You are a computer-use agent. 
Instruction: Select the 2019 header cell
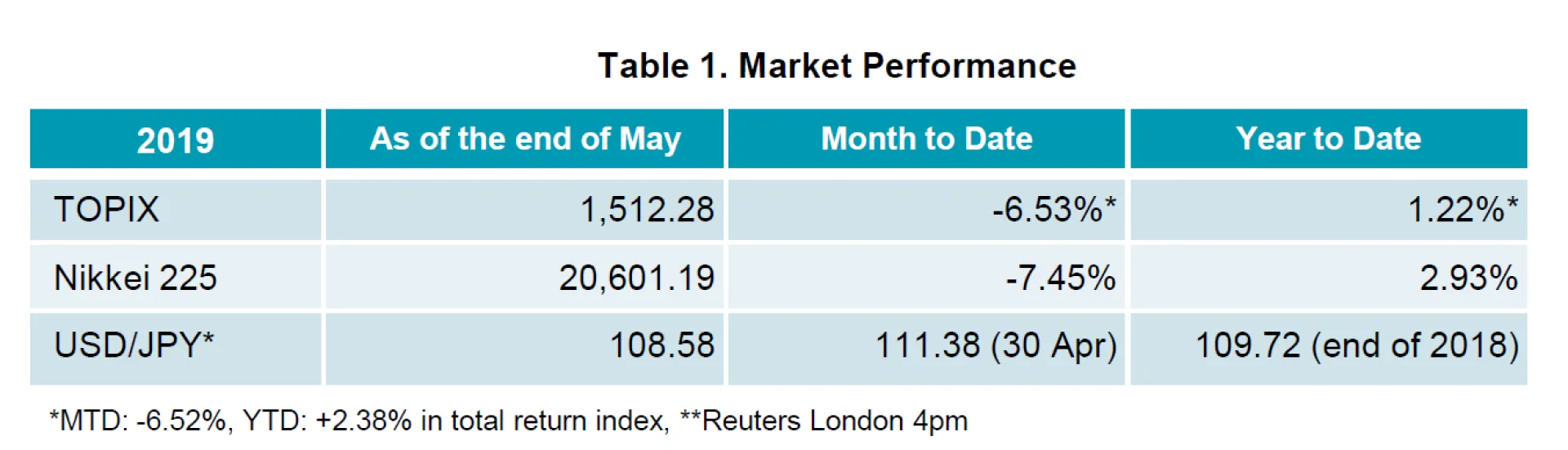point(176,140)
